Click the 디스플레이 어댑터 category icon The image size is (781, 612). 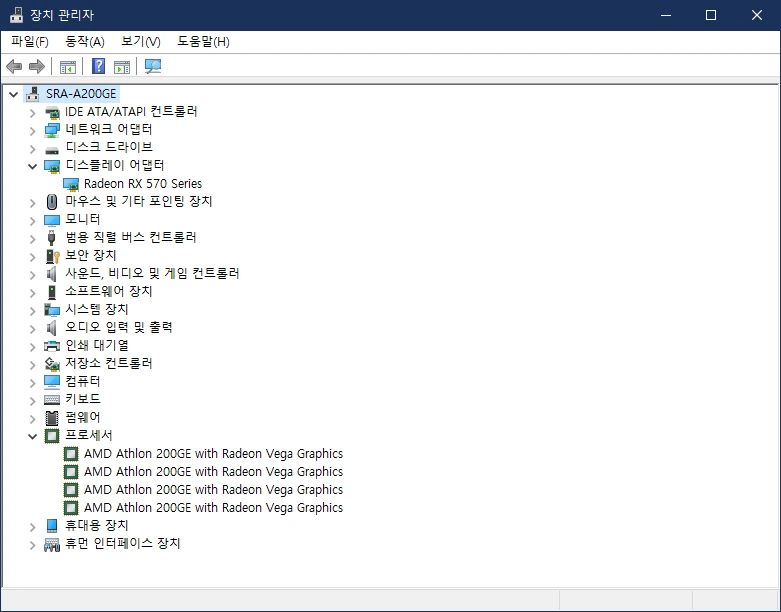[52, 166]
